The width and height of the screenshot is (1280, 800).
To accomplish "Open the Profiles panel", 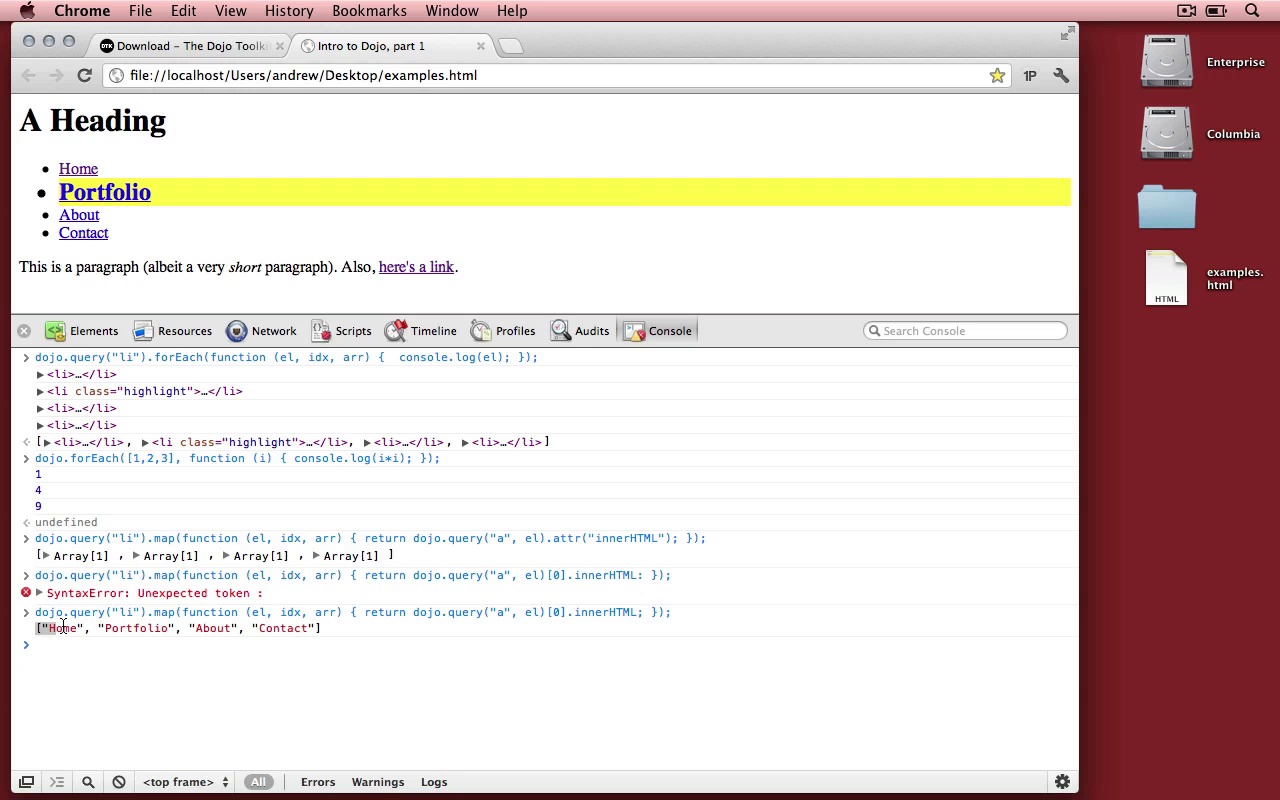I will (x=503, y=331).
